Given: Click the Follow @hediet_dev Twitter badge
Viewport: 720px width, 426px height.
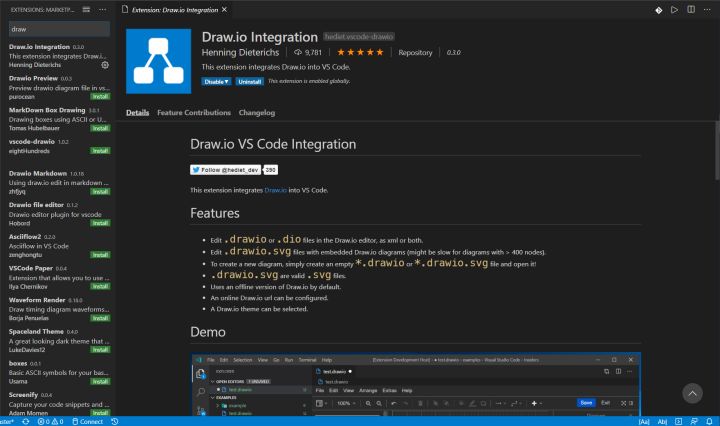Looking at the screenshot, I should (225, 170).
